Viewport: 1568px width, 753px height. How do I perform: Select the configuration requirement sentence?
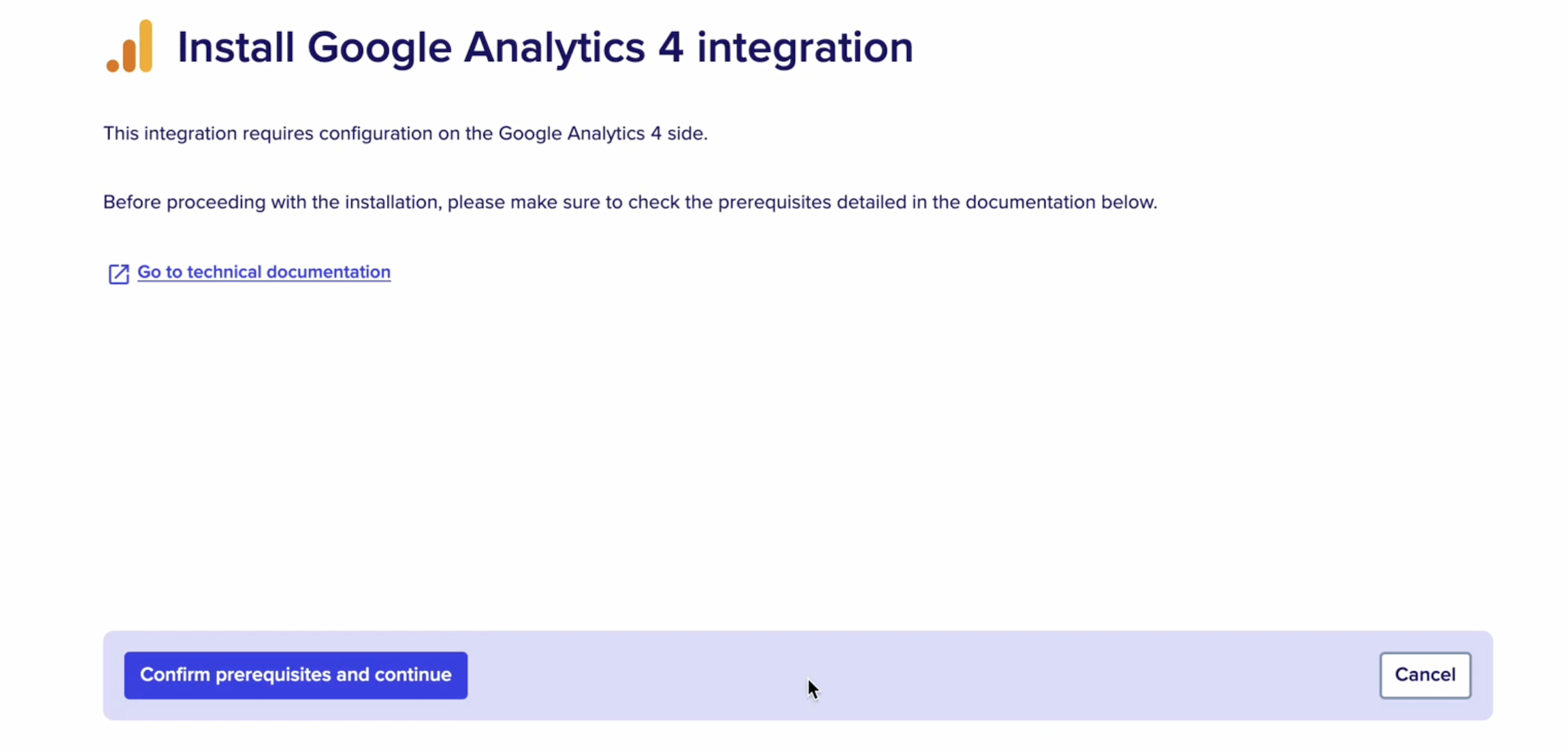click(406, 133)
